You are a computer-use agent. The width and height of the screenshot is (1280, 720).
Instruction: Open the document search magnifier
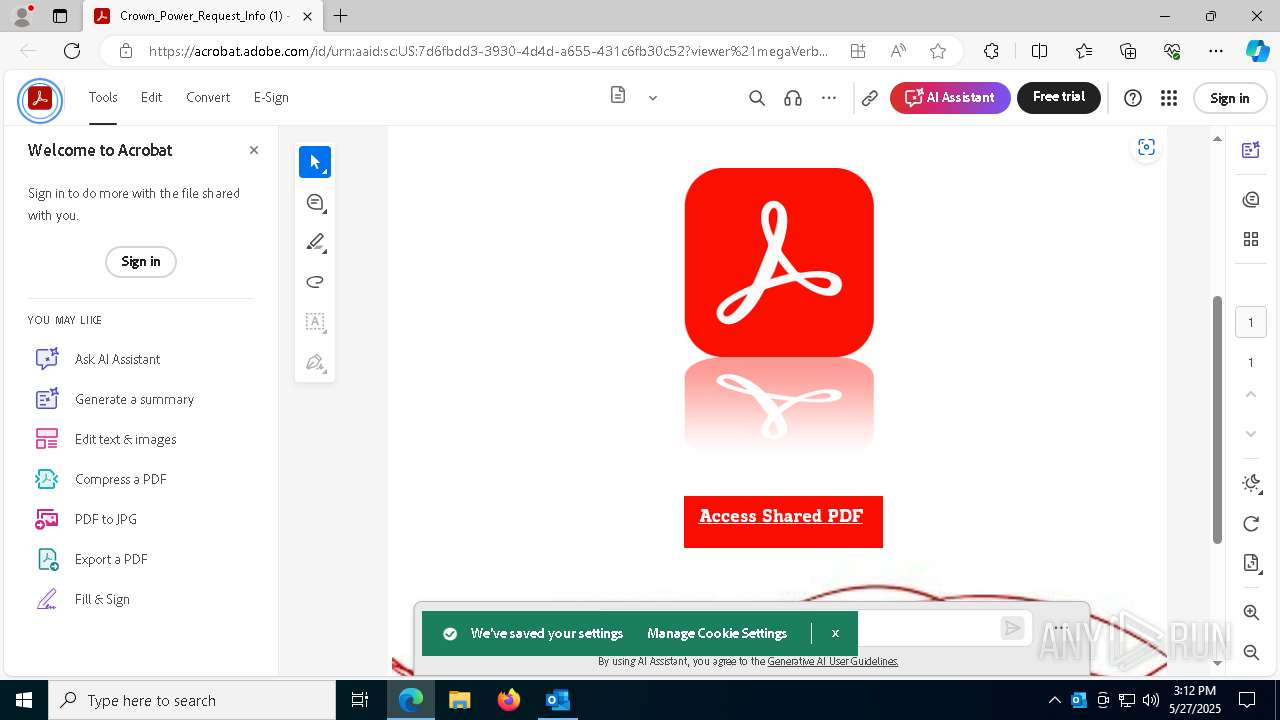[x=757, y=98]
